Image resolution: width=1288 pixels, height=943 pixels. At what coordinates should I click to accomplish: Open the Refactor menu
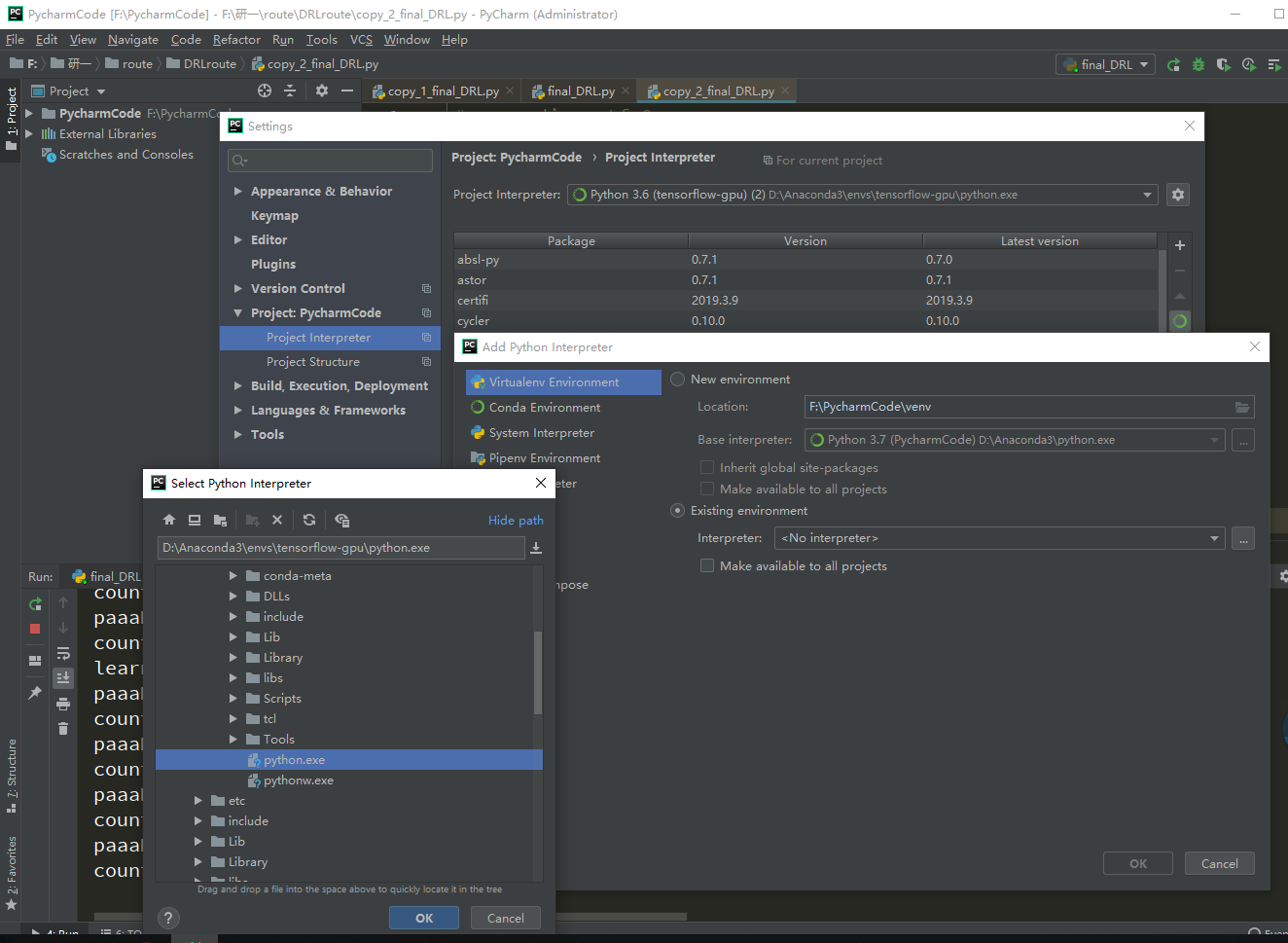click(x=236, y=40)
